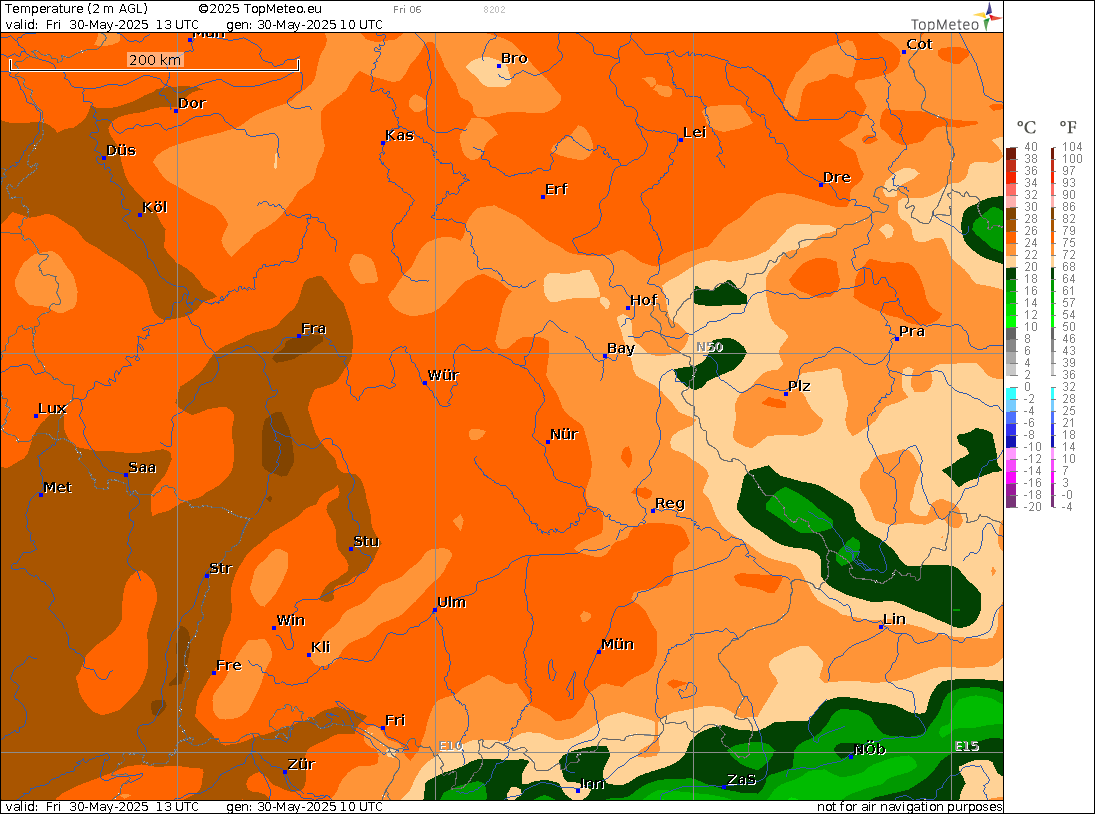Click the "Ulm" city label
Viewport: 1095px width, 814px height.
[451, 602]
